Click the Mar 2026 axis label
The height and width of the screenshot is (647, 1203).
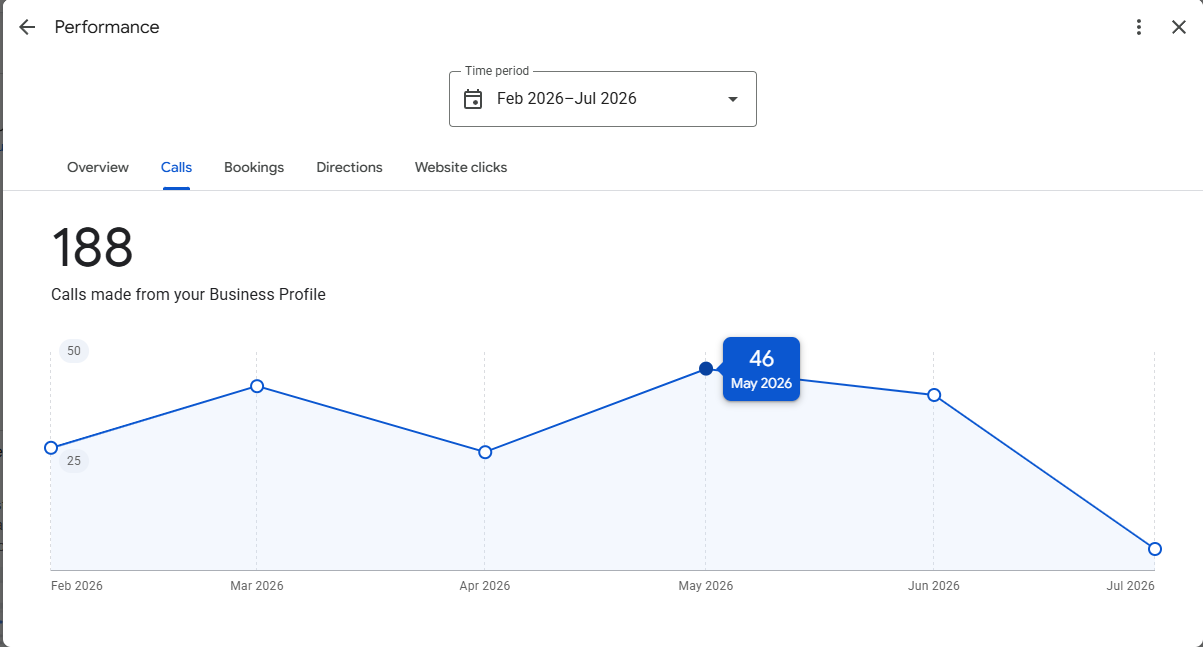click(257, 586)
